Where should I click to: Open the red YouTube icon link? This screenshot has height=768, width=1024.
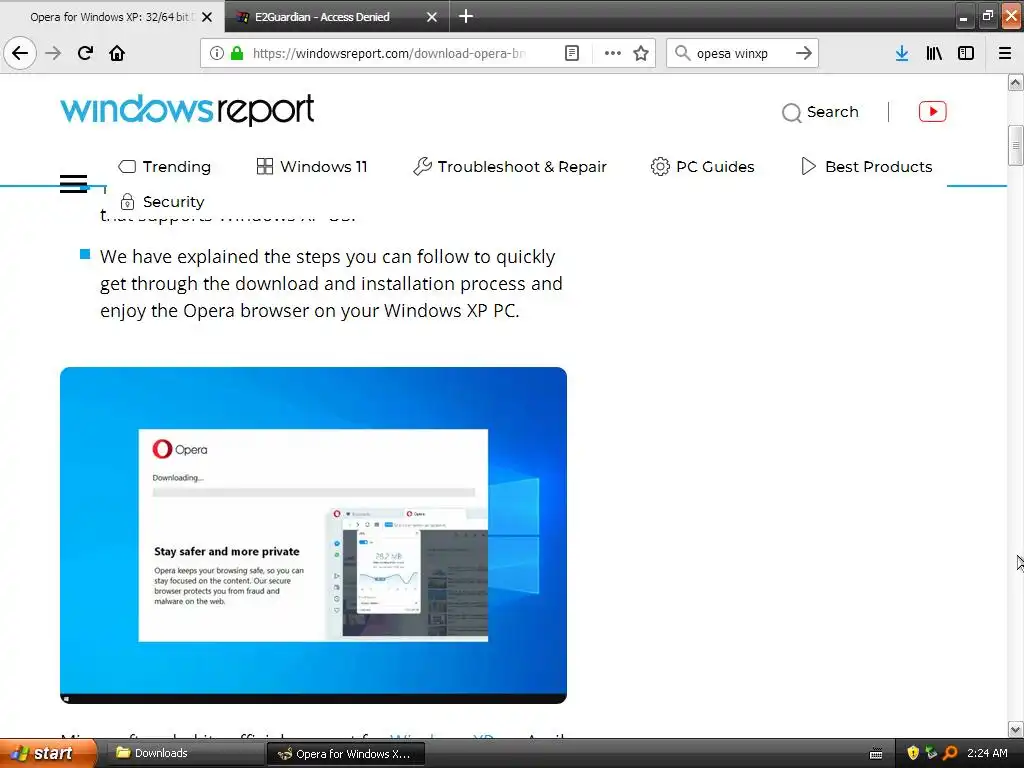[933, 112]
